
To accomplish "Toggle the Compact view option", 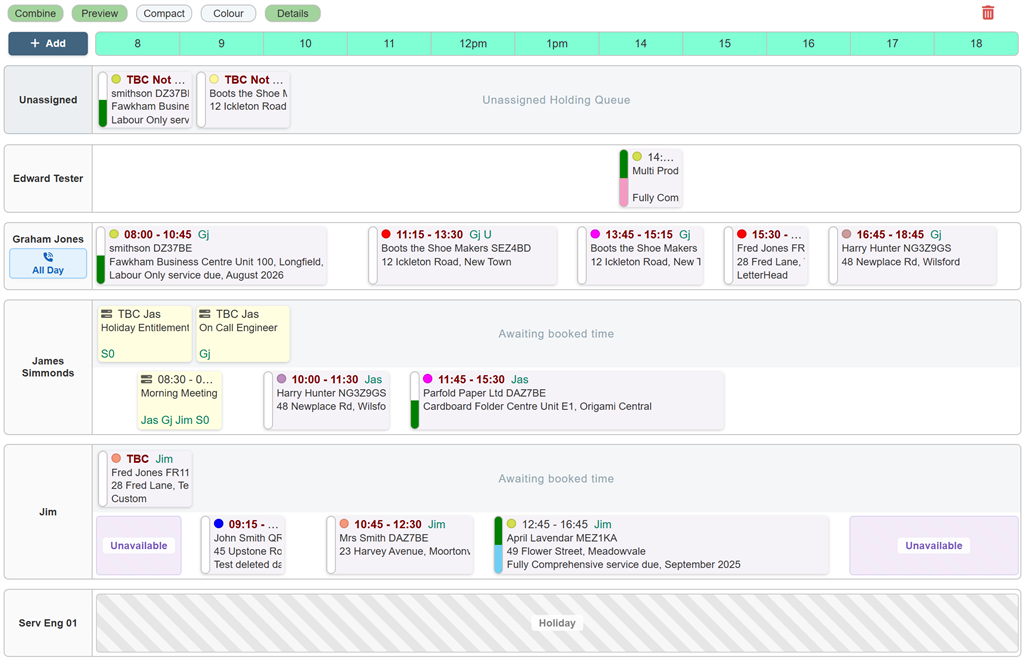I will coord(164,13).
